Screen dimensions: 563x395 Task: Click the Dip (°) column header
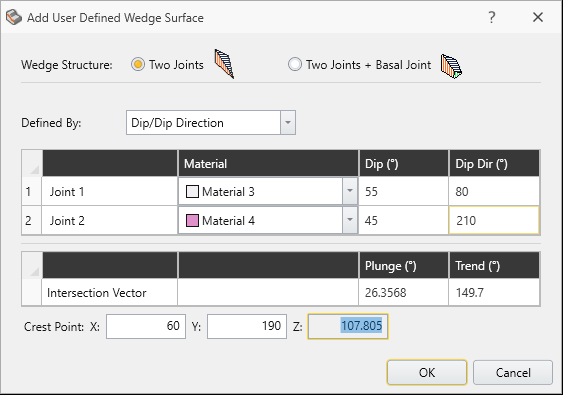coord(404,164)
